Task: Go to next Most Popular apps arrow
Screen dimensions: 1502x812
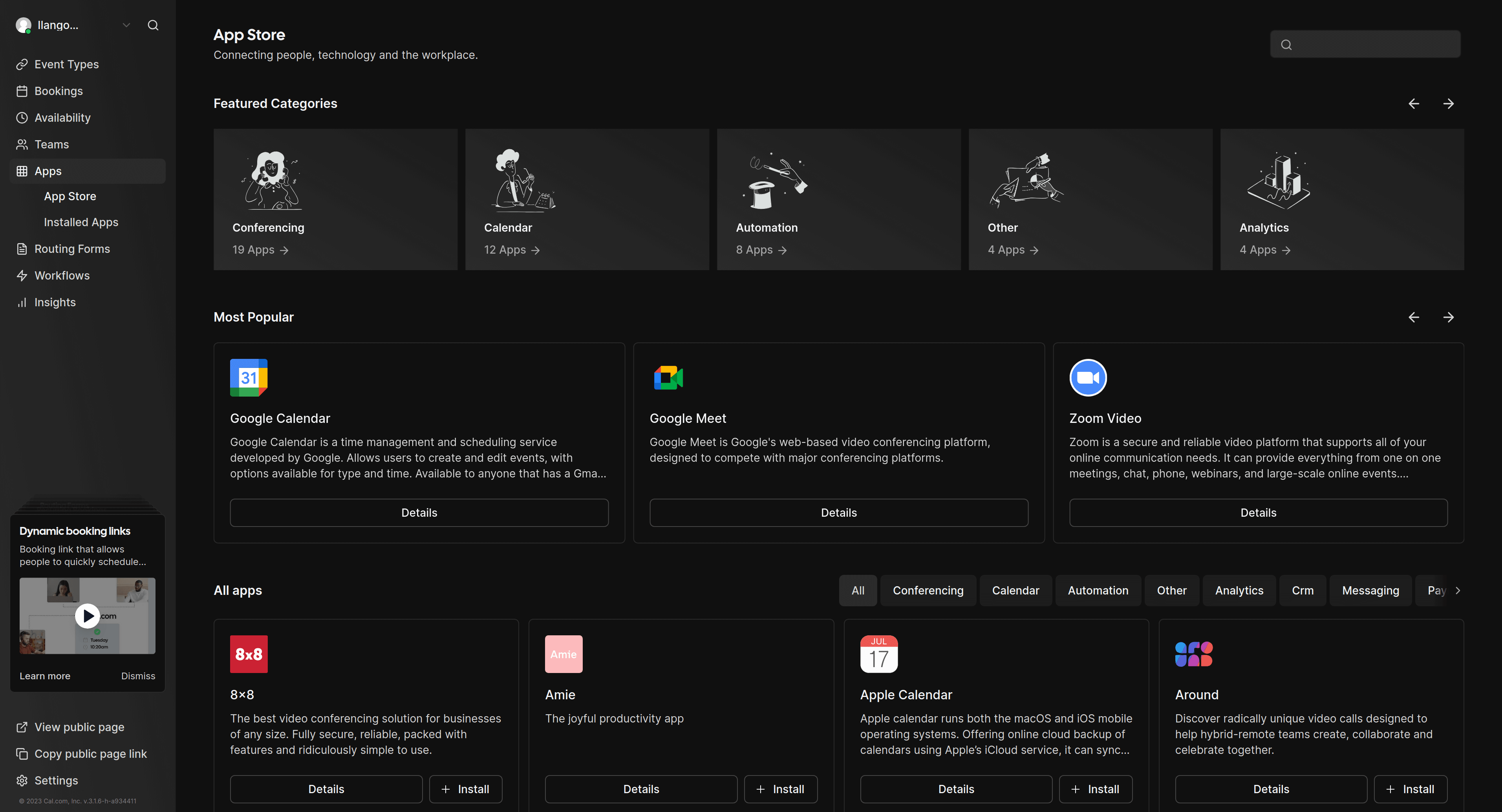Action: point(1448,318)
